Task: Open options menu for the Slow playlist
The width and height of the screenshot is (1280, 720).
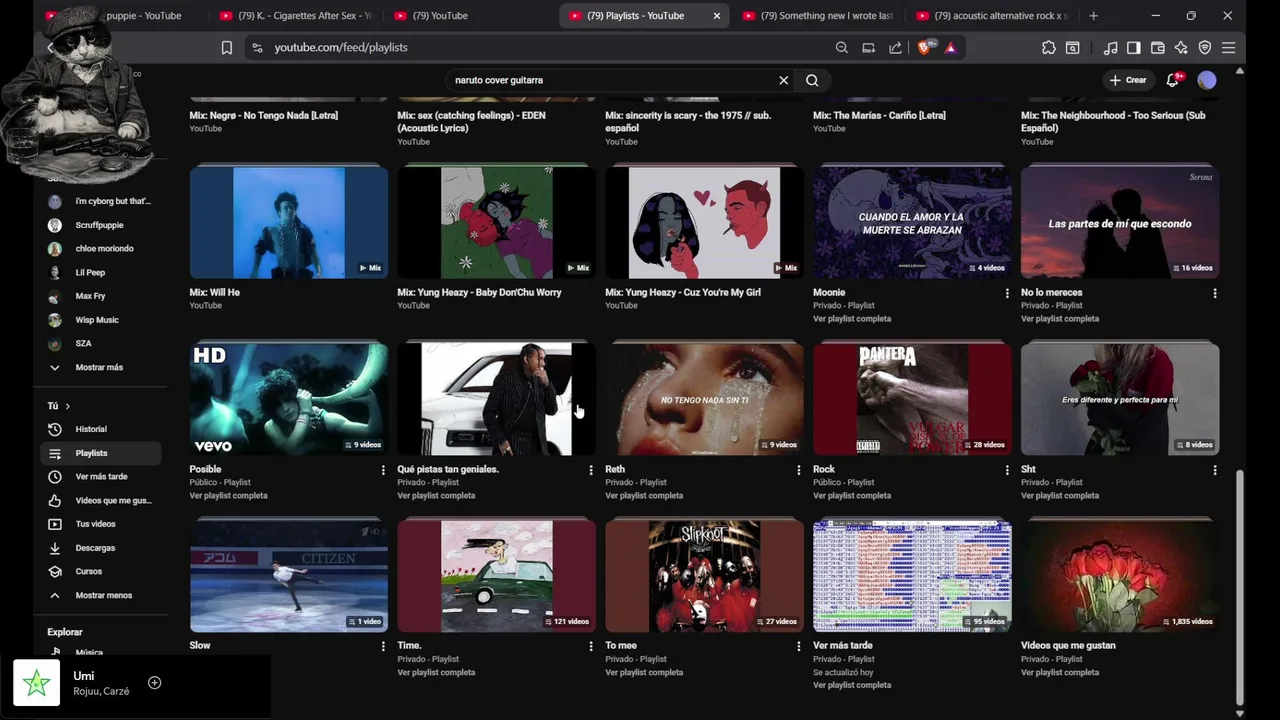Action: pos(383,646)
